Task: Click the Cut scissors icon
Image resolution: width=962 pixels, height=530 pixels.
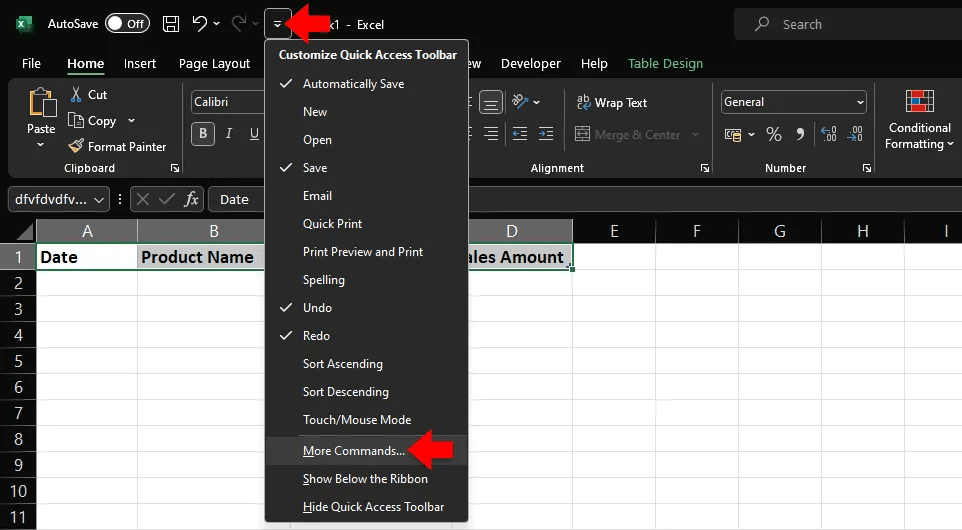Action: click(76, 94)
